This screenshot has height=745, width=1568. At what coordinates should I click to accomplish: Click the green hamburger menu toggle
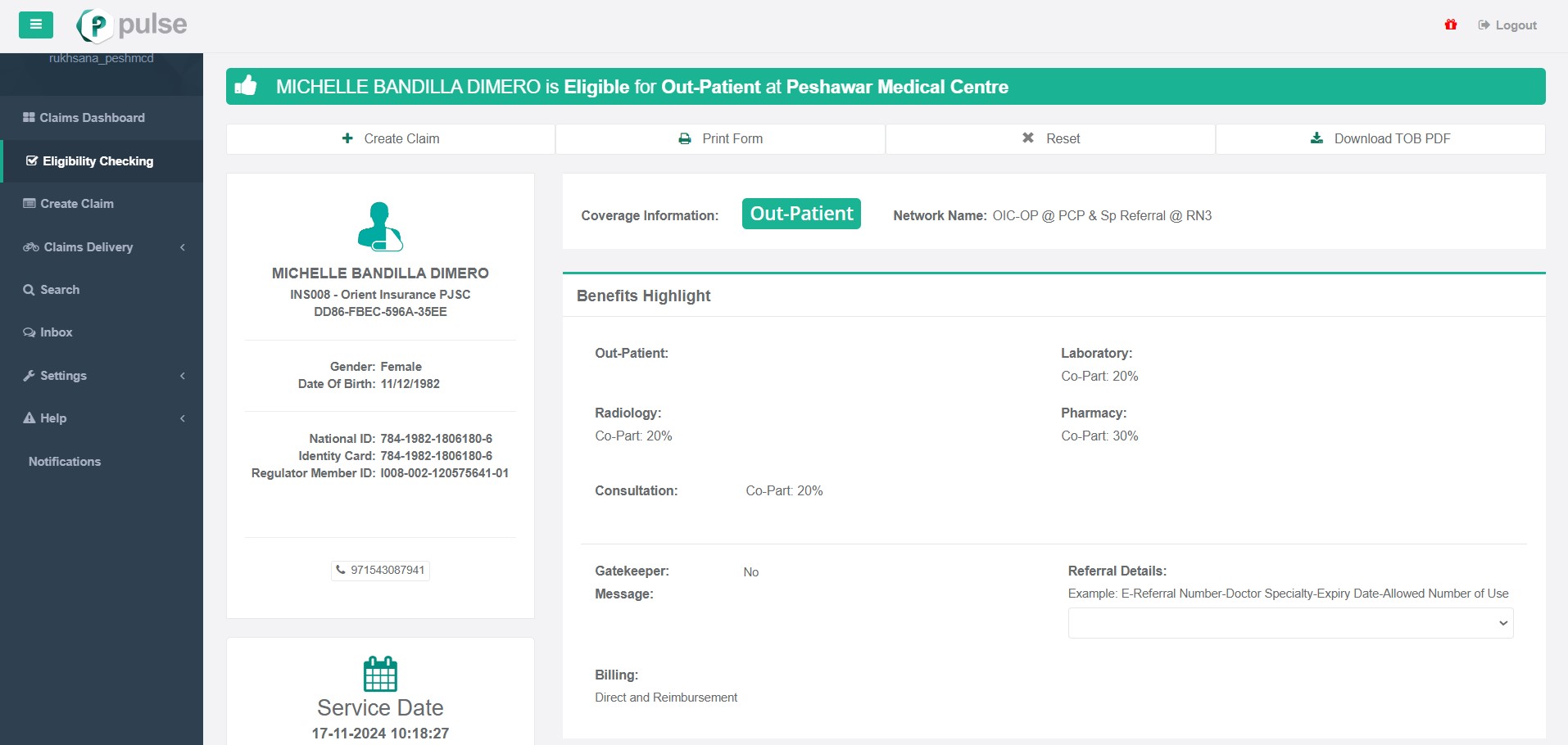point(35,25)
